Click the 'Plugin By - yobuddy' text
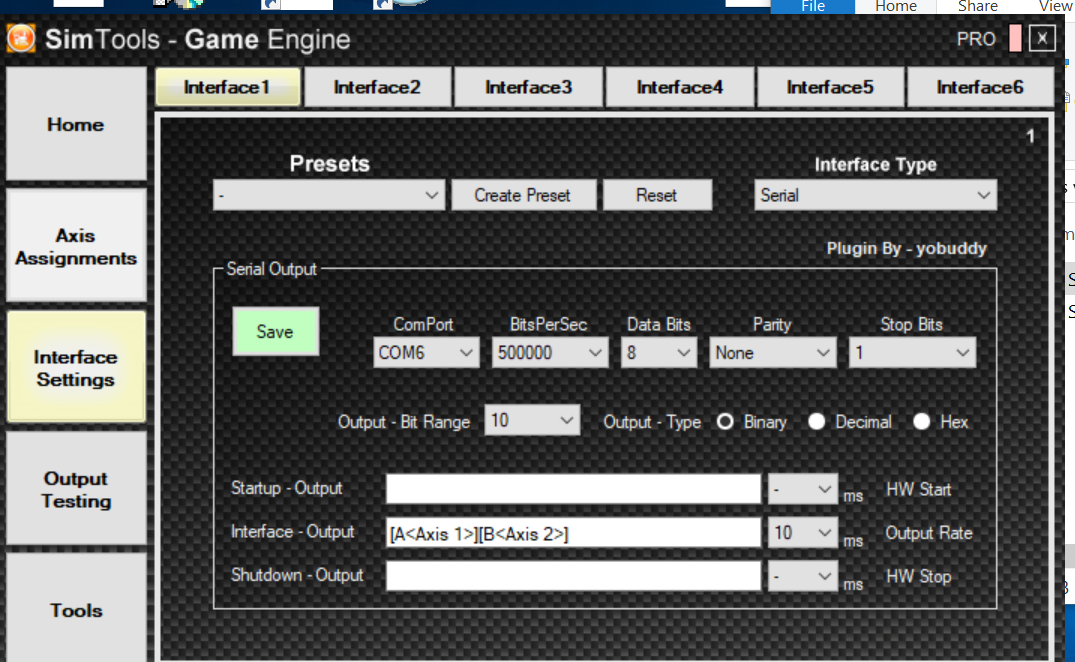The image size is (1075, 662). point(906,248)
